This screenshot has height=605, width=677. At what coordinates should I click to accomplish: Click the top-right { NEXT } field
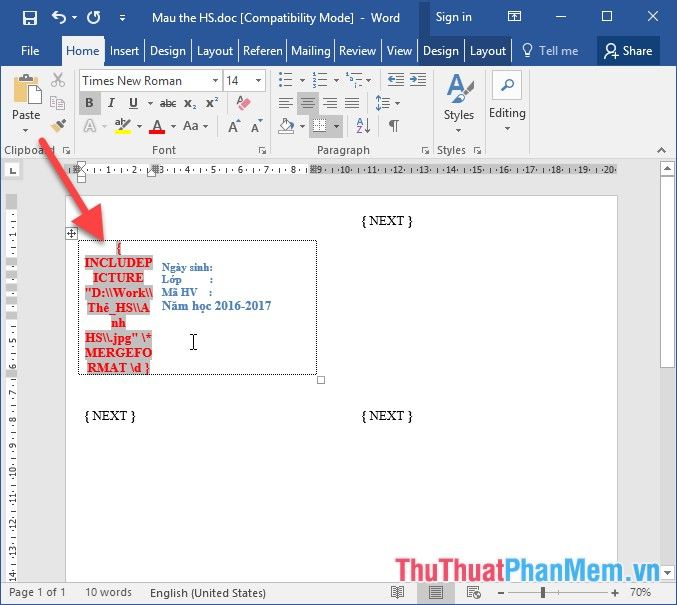click(x=387, y=221)
